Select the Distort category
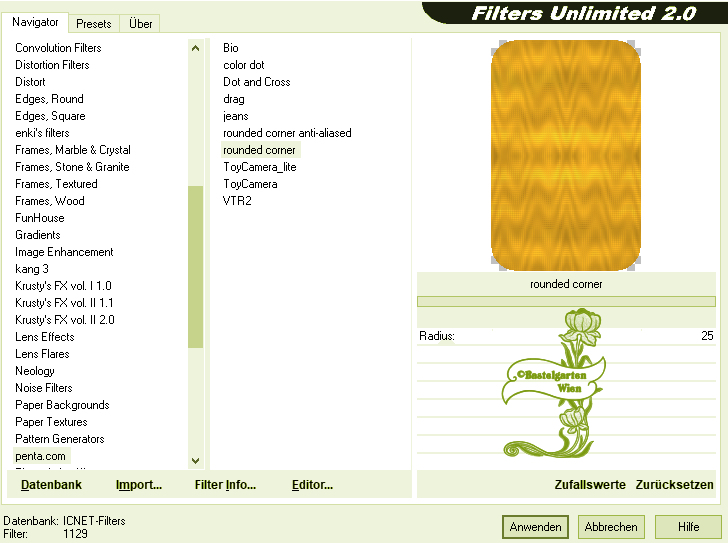Image resolution: width=728 pixels, height=543 pixels. (30, 82)
